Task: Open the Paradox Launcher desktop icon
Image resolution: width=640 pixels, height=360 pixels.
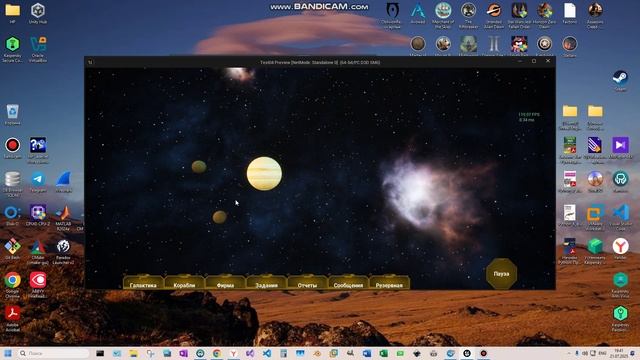Action: [63, 251]
